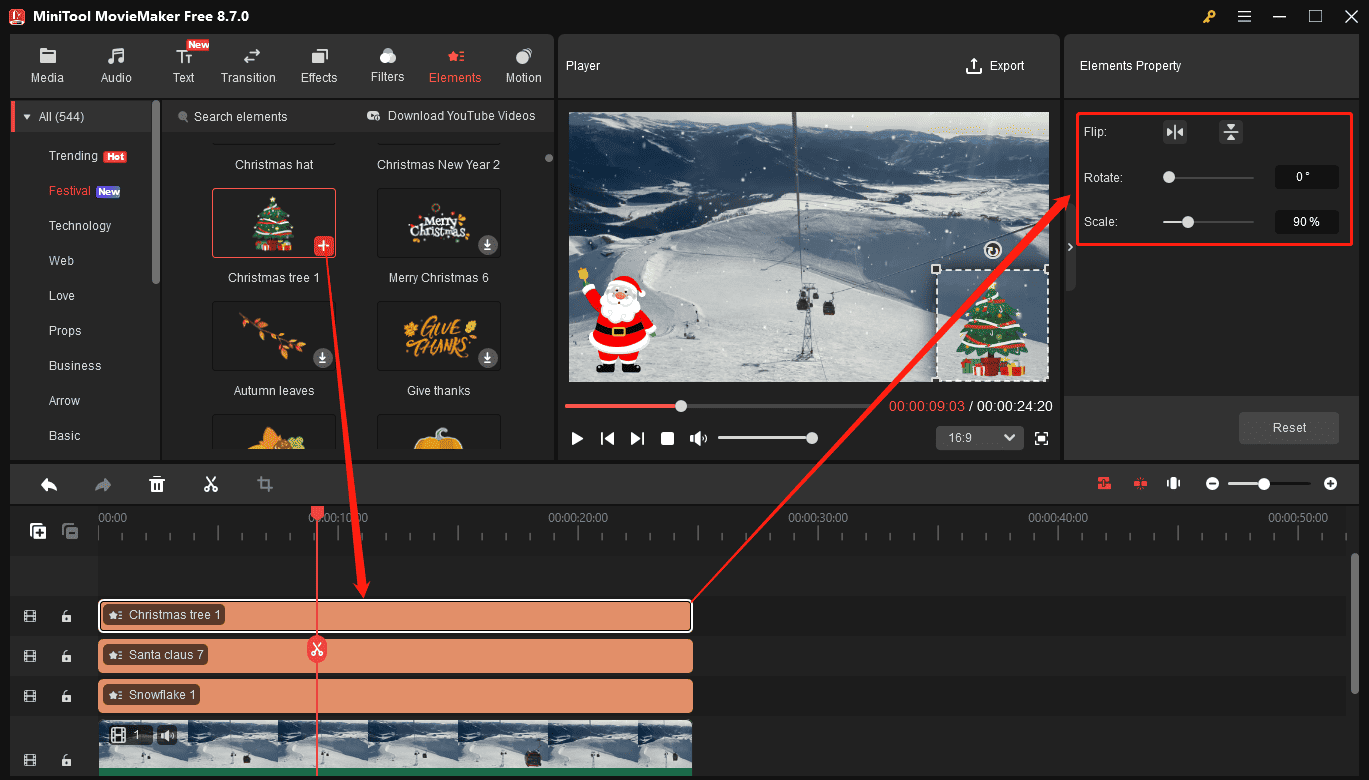The width and height of the screenshot is (1369, 780).
Task: Flip the element horizontally
Action: pos(1175,132)
